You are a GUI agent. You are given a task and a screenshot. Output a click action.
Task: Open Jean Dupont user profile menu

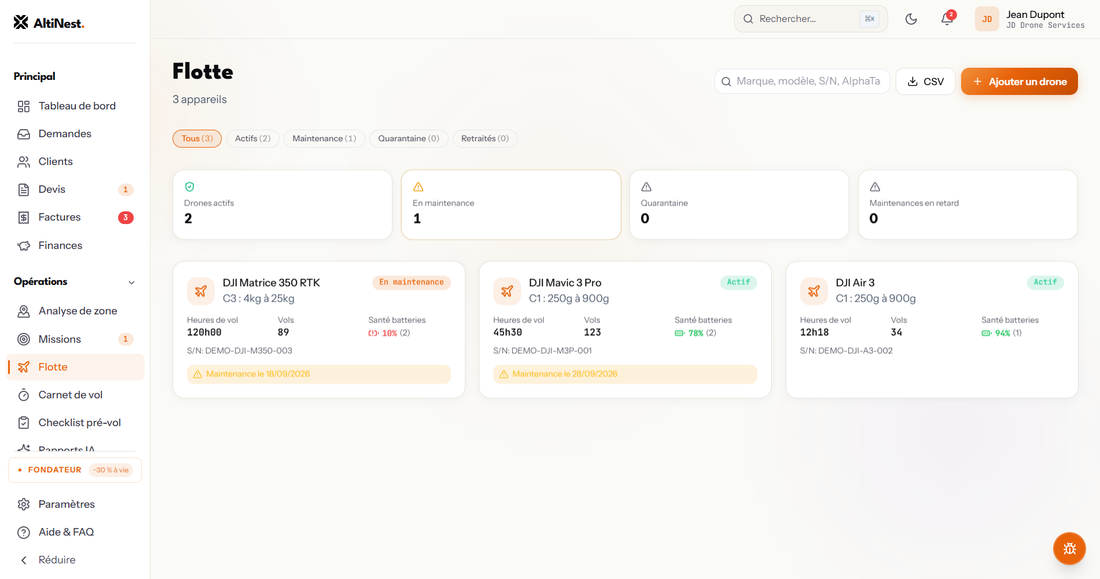pos(1030,19)
